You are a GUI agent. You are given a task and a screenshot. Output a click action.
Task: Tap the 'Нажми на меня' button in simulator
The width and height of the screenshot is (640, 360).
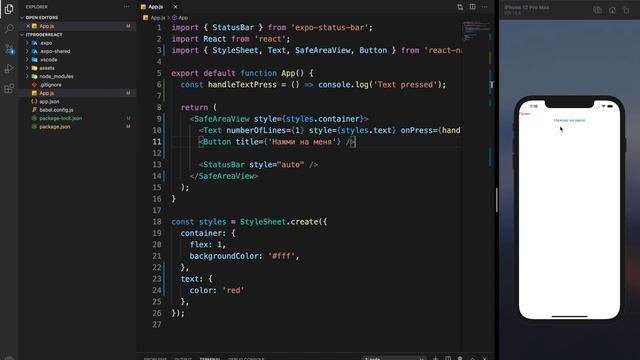coord(569,120)
